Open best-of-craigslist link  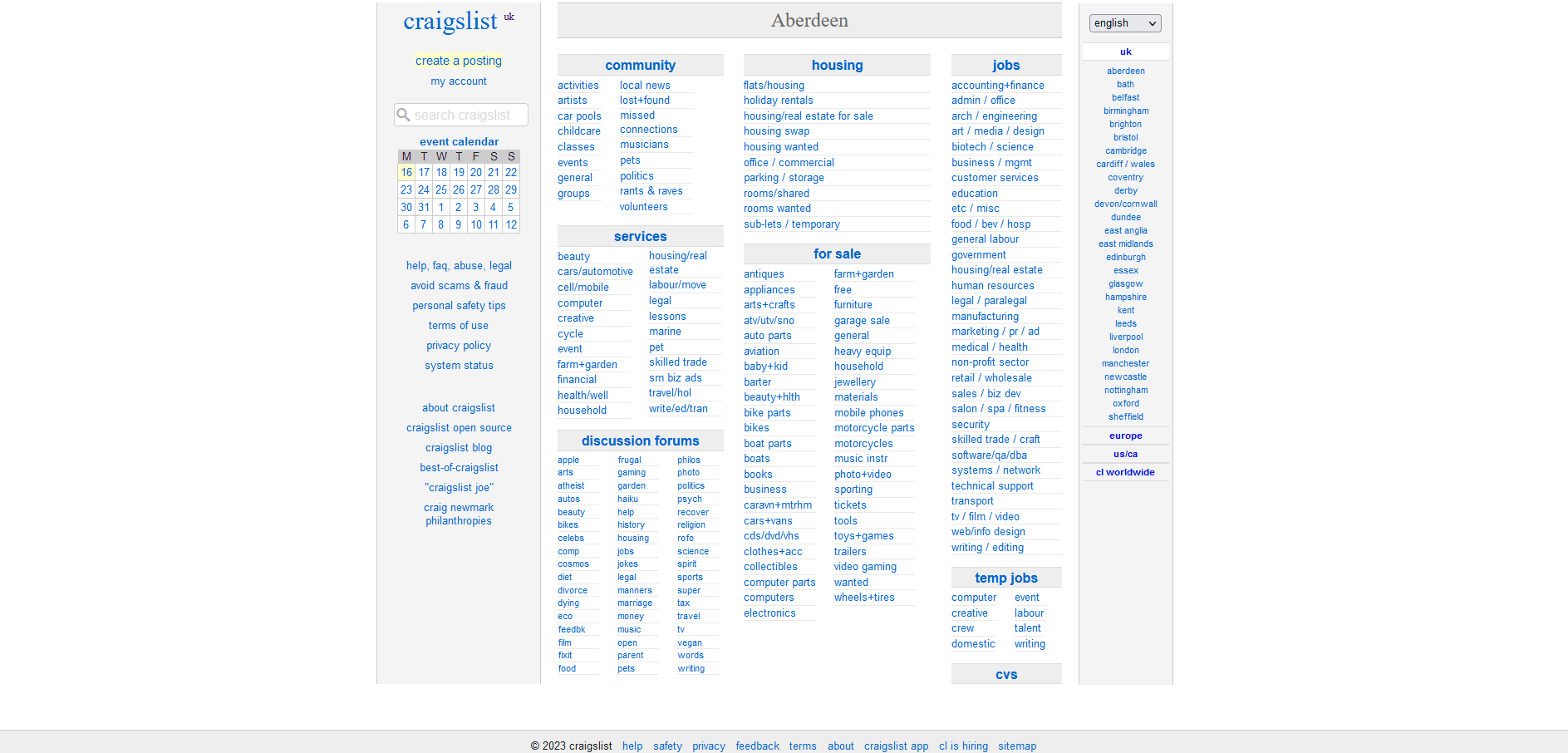point(459,468)
